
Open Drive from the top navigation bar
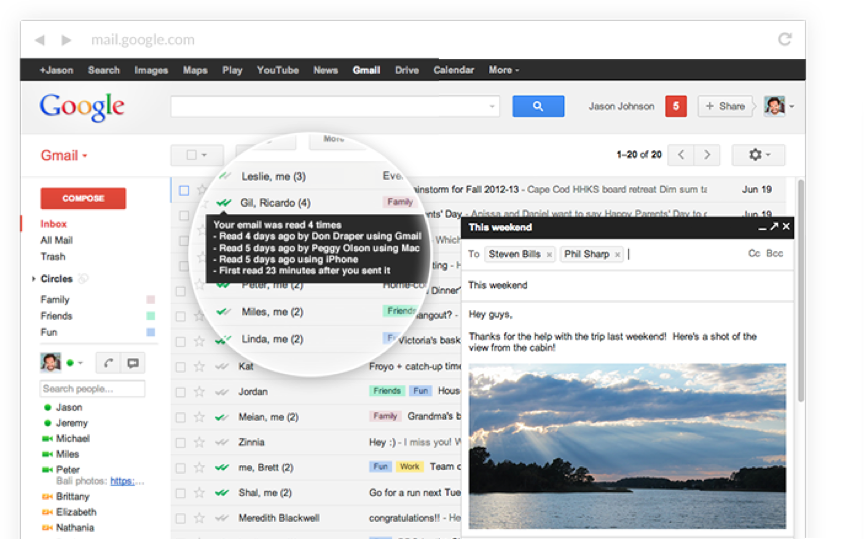[x=407, y=70]
